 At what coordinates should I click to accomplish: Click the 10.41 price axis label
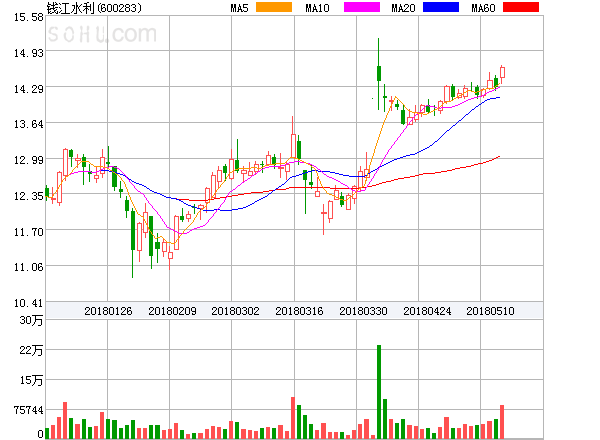[29, 303]
